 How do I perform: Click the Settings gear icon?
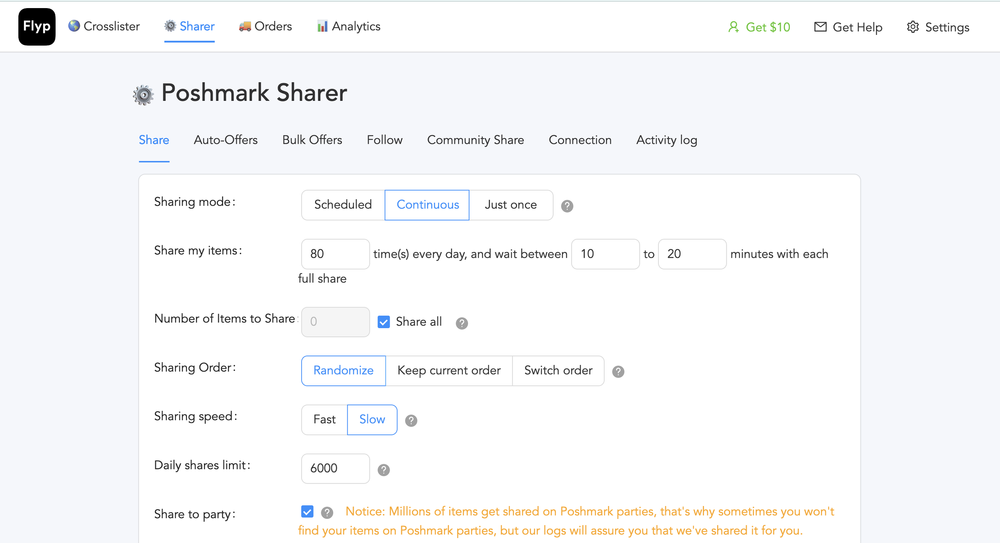(x=913, y=27)
